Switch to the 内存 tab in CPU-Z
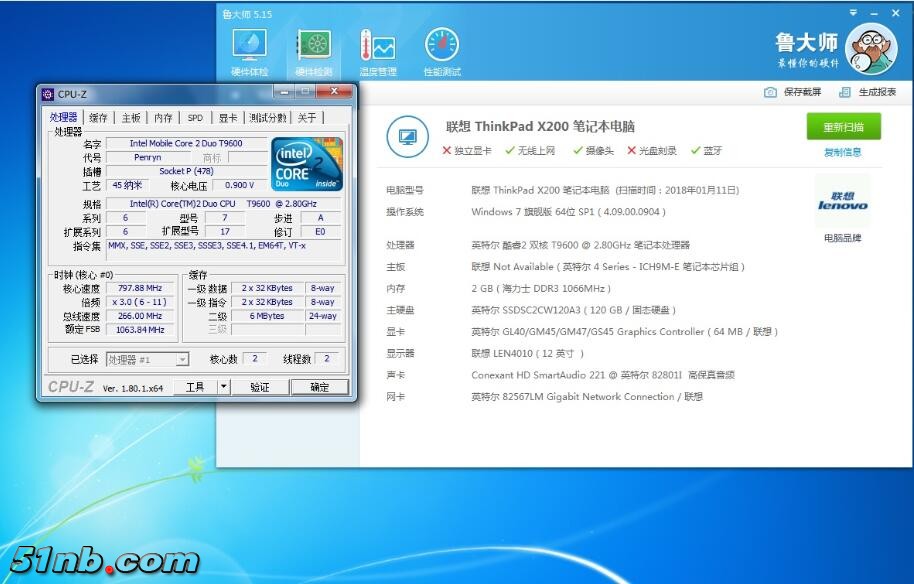Viewport: 914px width, 584px height. coord(164,118)
